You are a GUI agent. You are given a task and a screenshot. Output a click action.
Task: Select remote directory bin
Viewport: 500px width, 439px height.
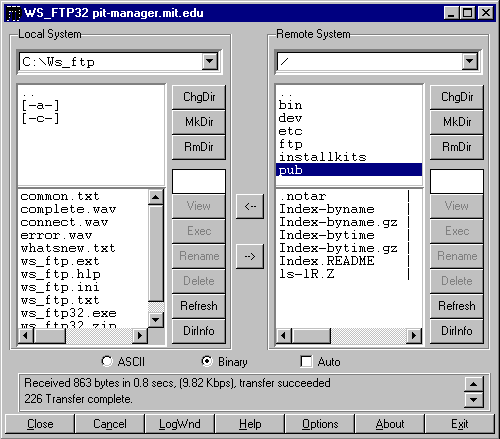point(290,105)
